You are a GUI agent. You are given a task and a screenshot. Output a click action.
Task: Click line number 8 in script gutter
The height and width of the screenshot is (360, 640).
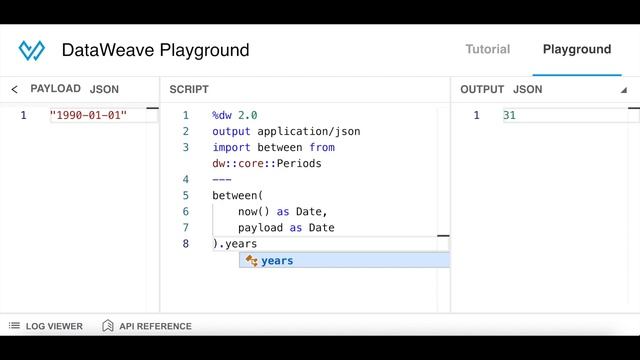pos(186,244)
